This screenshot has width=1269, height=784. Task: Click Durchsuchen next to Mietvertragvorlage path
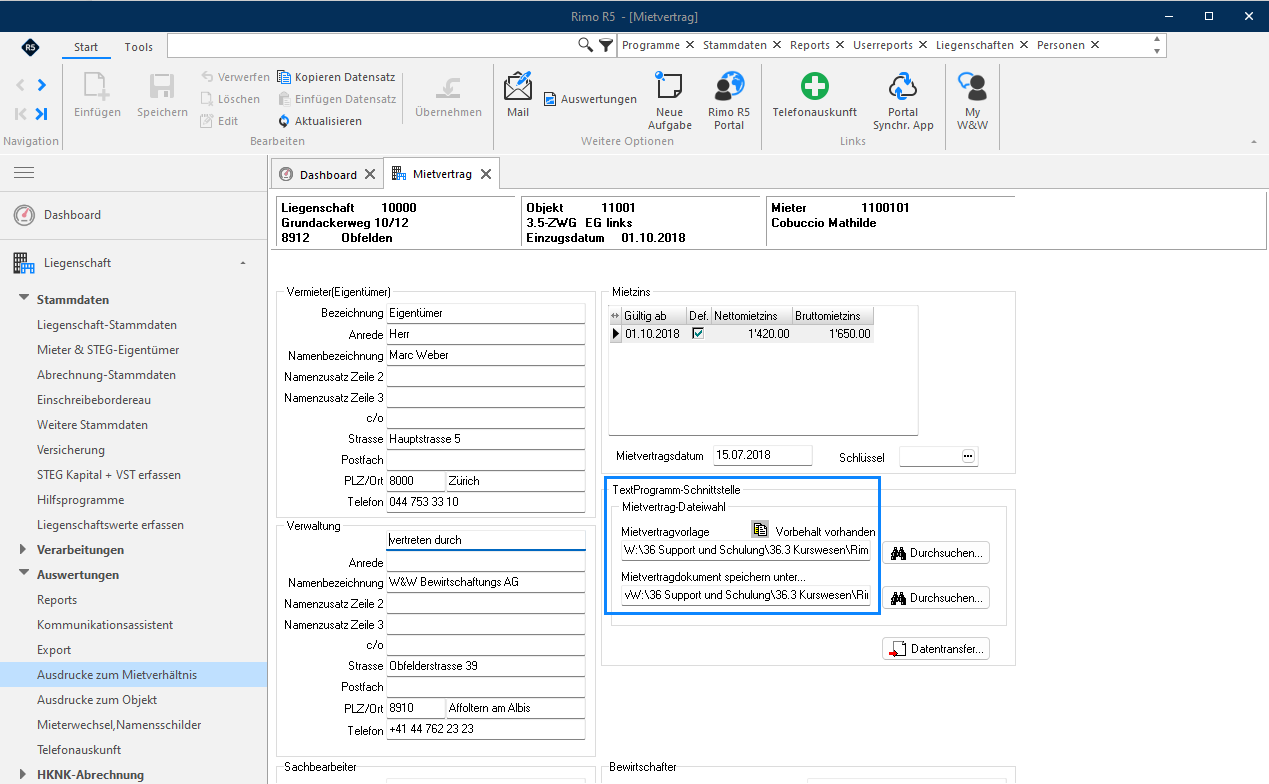click(x=935, y=552)
